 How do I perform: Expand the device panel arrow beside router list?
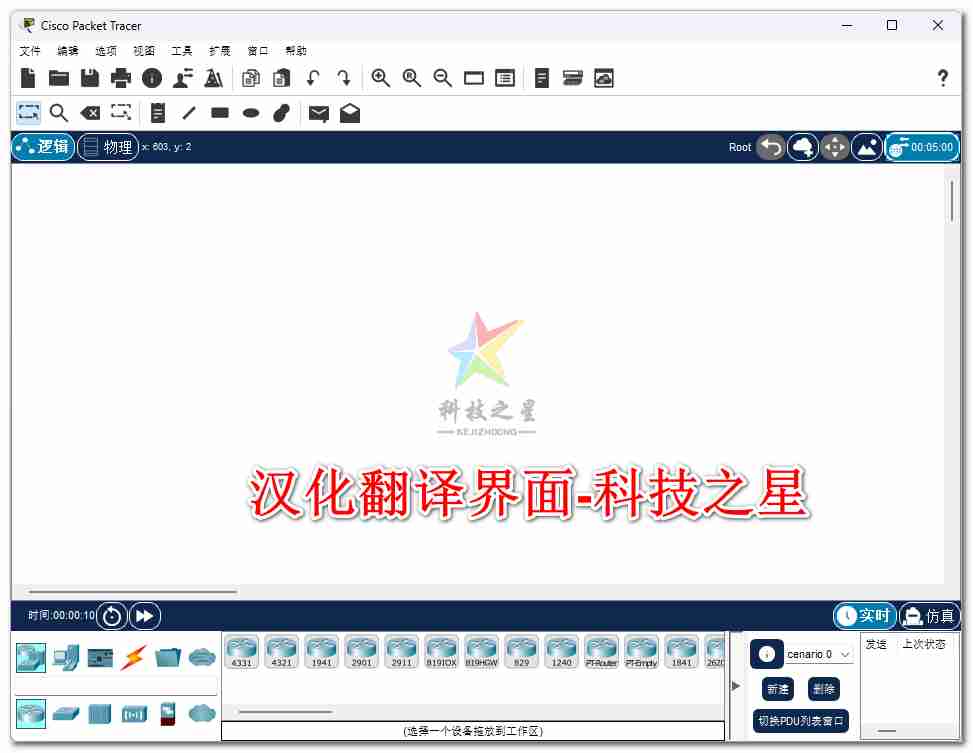[x=735, y=685]
